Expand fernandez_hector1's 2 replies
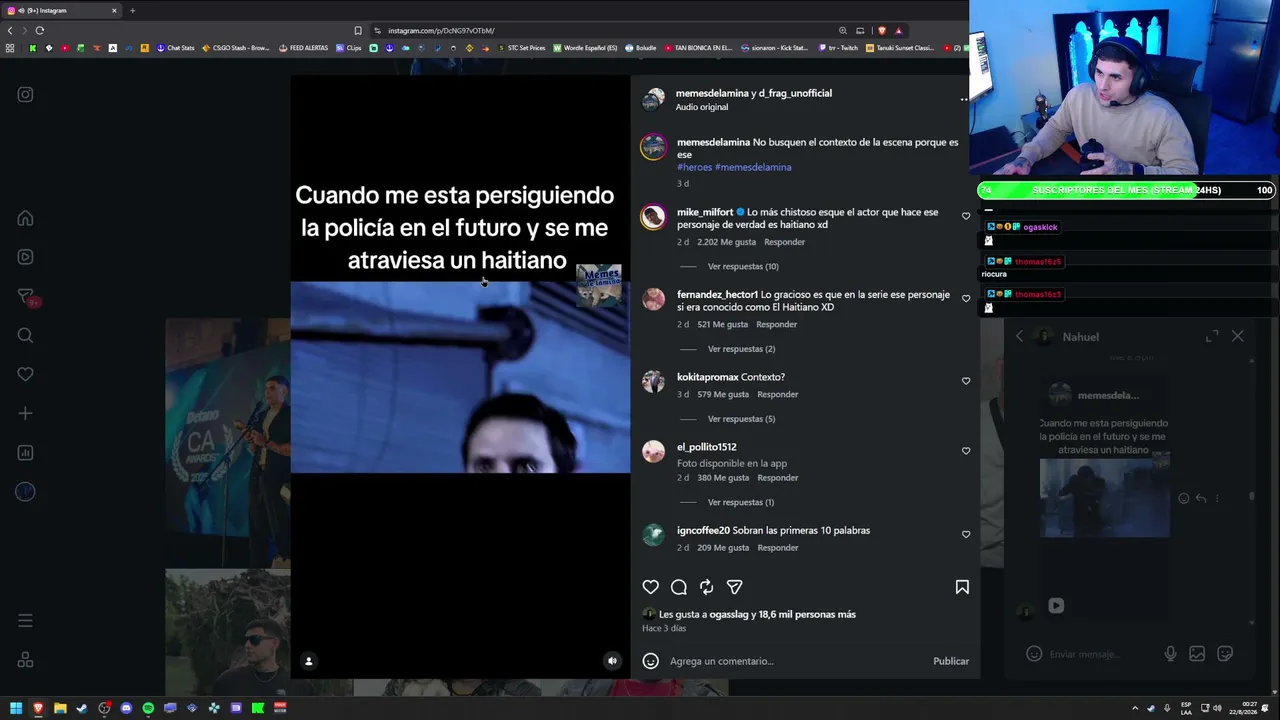This screenshot has height=720, width=1280. click(742, 349)
